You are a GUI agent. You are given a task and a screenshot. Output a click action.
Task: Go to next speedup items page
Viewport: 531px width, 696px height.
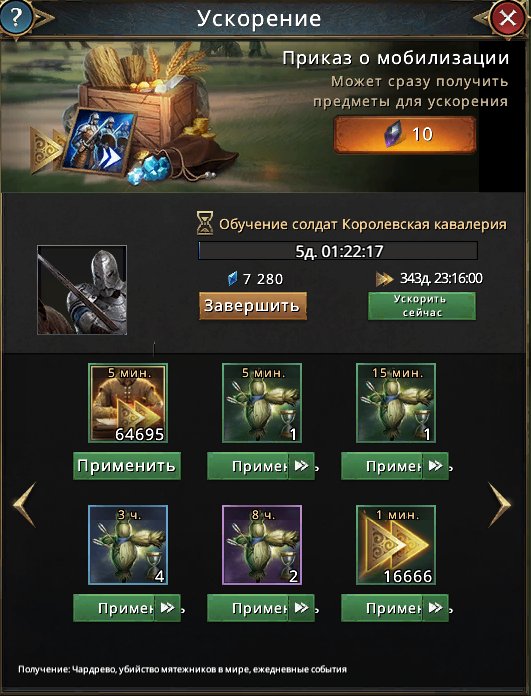tap(499, 505)
